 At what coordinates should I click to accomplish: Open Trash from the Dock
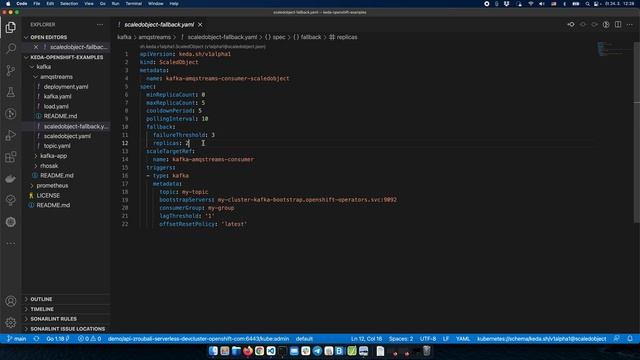pyautogui.click(x=427, y=351)
